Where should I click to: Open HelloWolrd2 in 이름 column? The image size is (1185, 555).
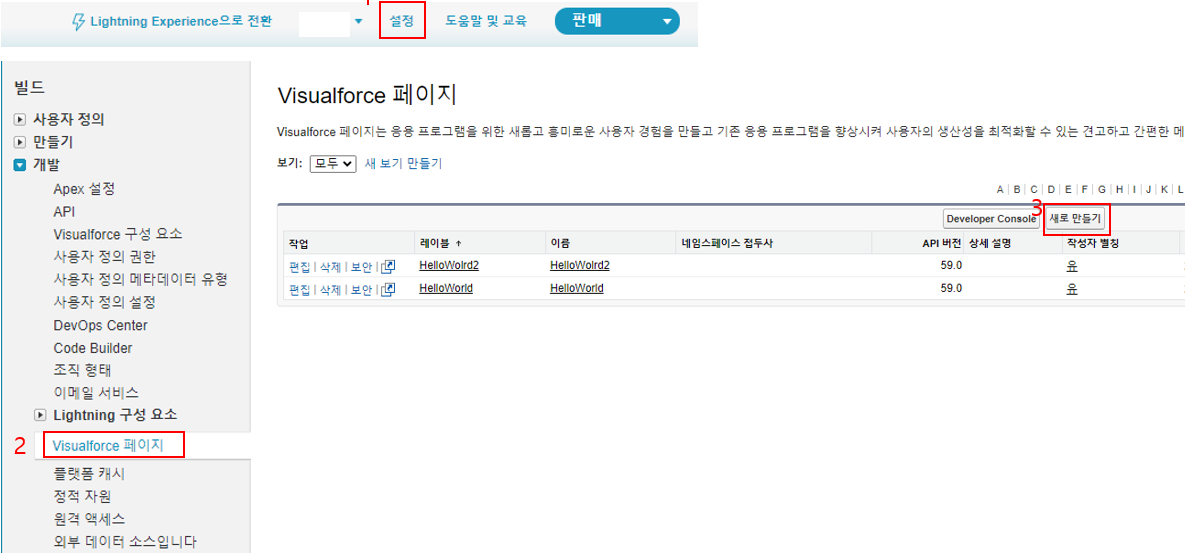pos(580,265)
